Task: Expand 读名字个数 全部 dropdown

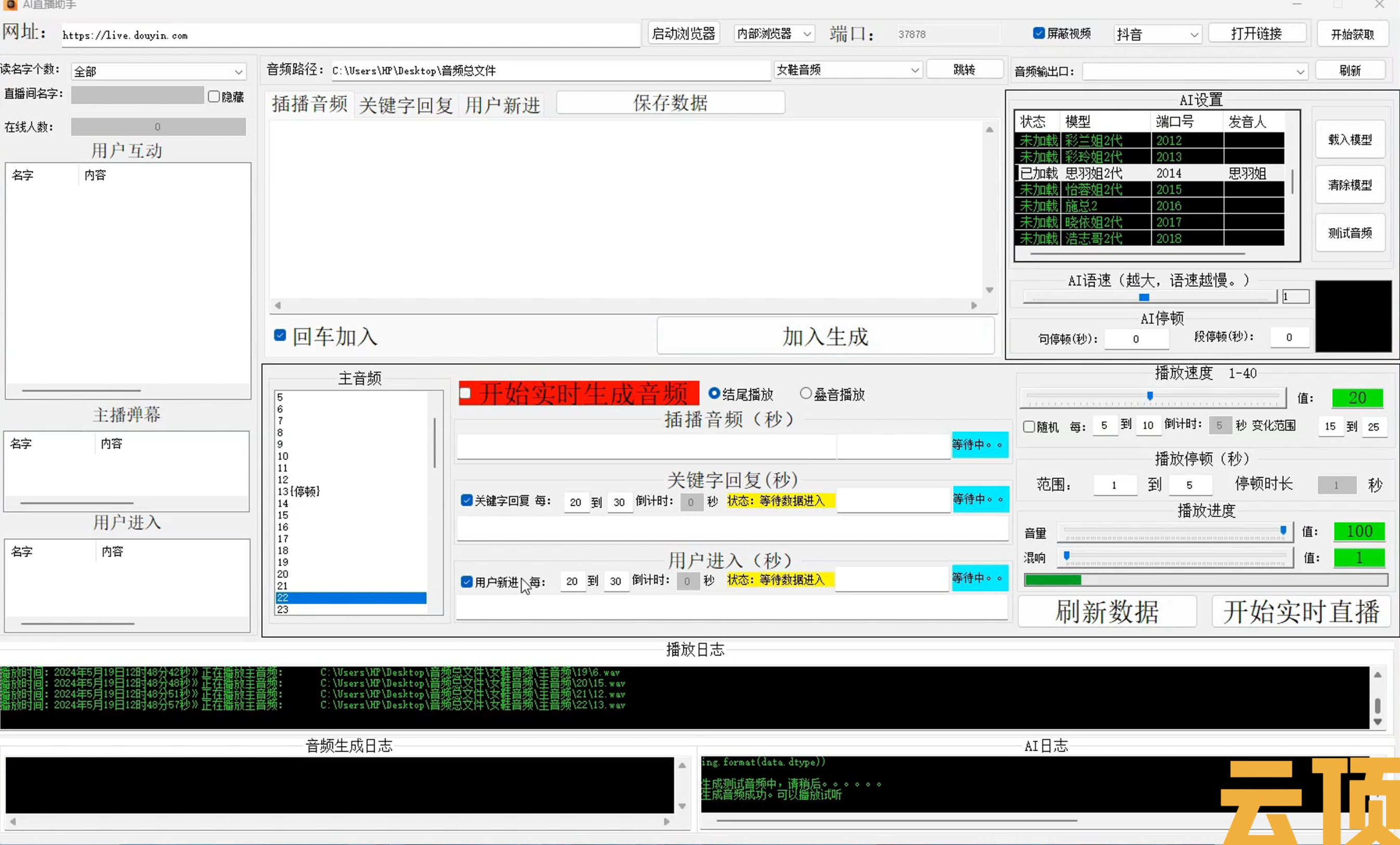Action: [x=238, y=70]
